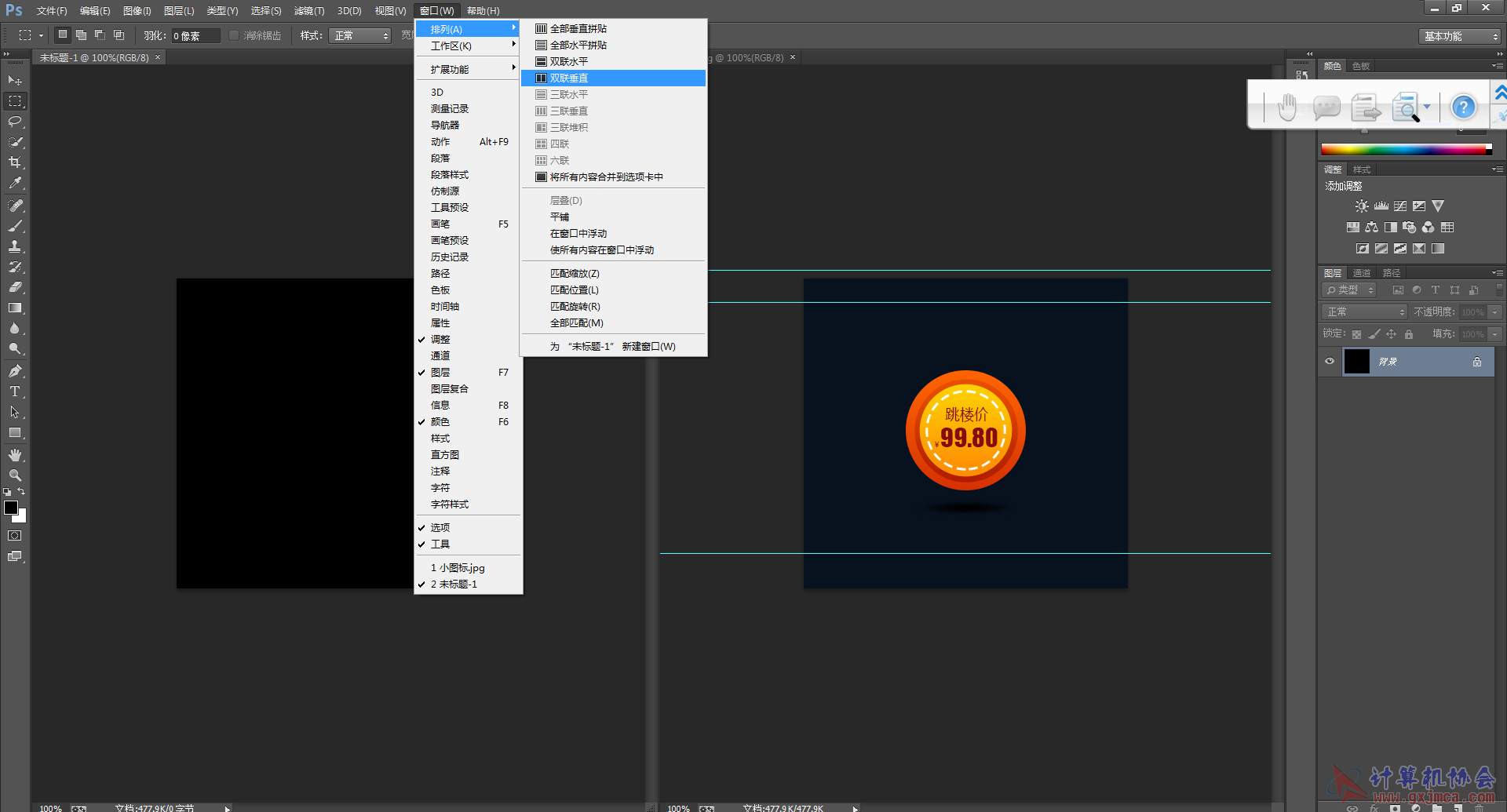Expand the 工作区(K) submenu
Image resolution: width=1507 pixels, height=812 pixels.
pyautogui.click(x=469, y=46)
